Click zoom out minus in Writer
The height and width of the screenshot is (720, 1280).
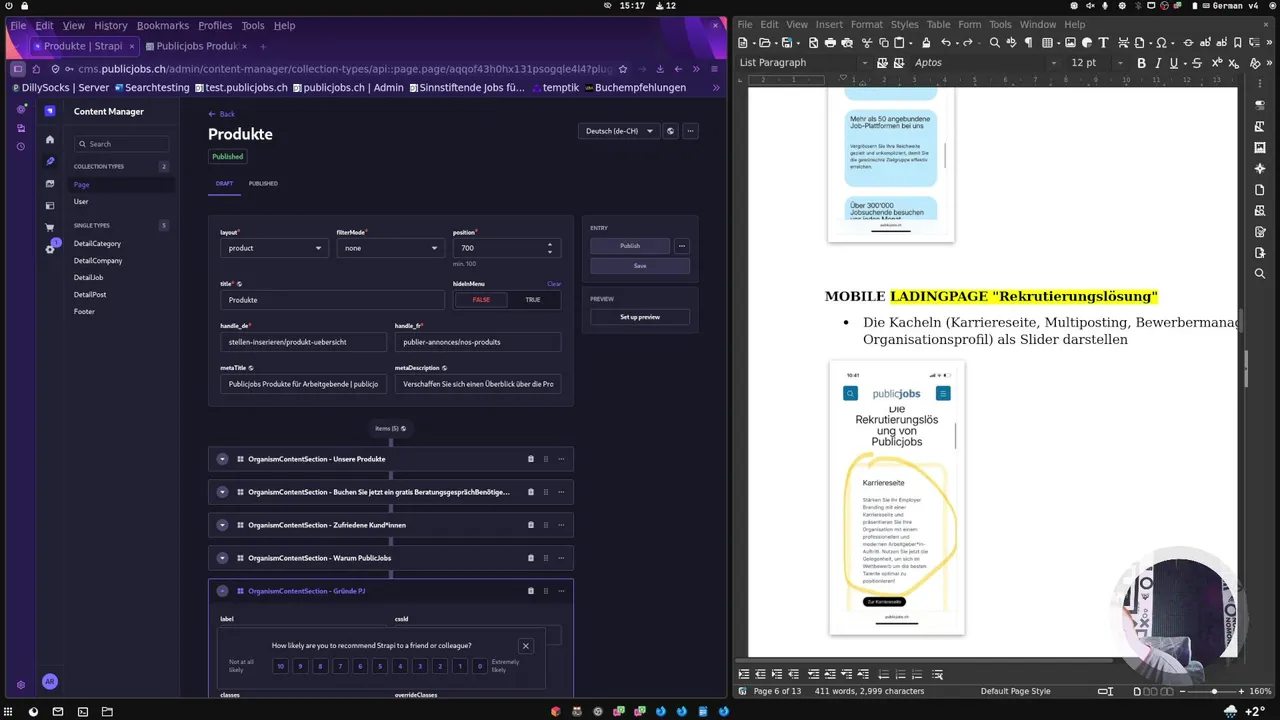1182,691
